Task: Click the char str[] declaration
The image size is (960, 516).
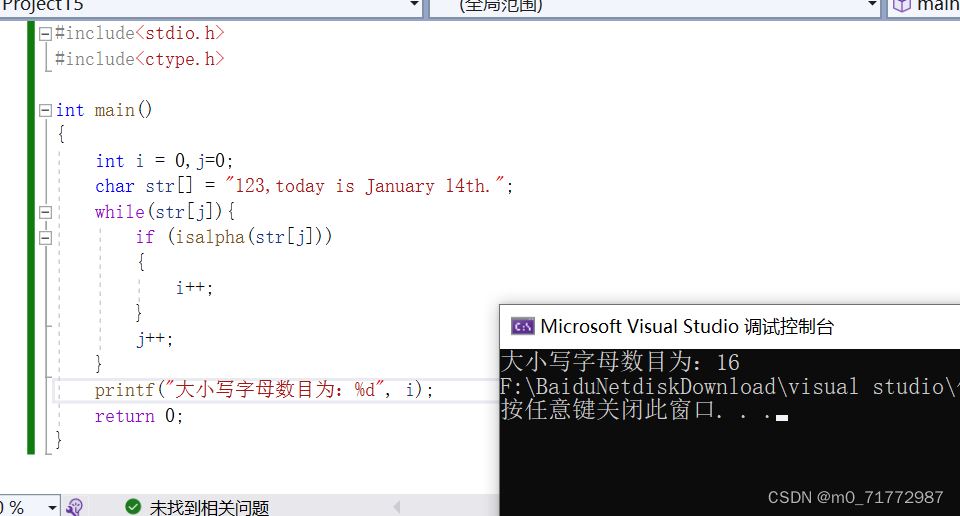Action: [x=144, y=185]
